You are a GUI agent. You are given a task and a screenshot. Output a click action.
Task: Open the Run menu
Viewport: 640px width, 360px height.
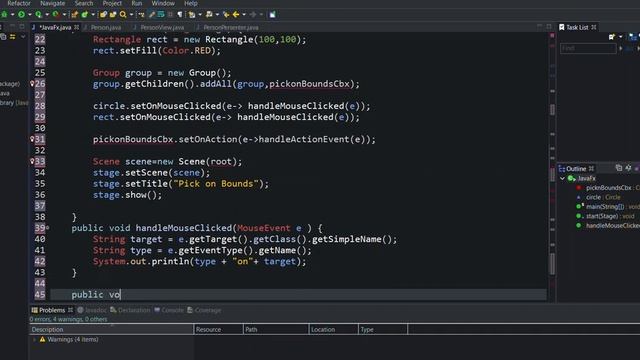pyautogui.click(x=137, y=3)
